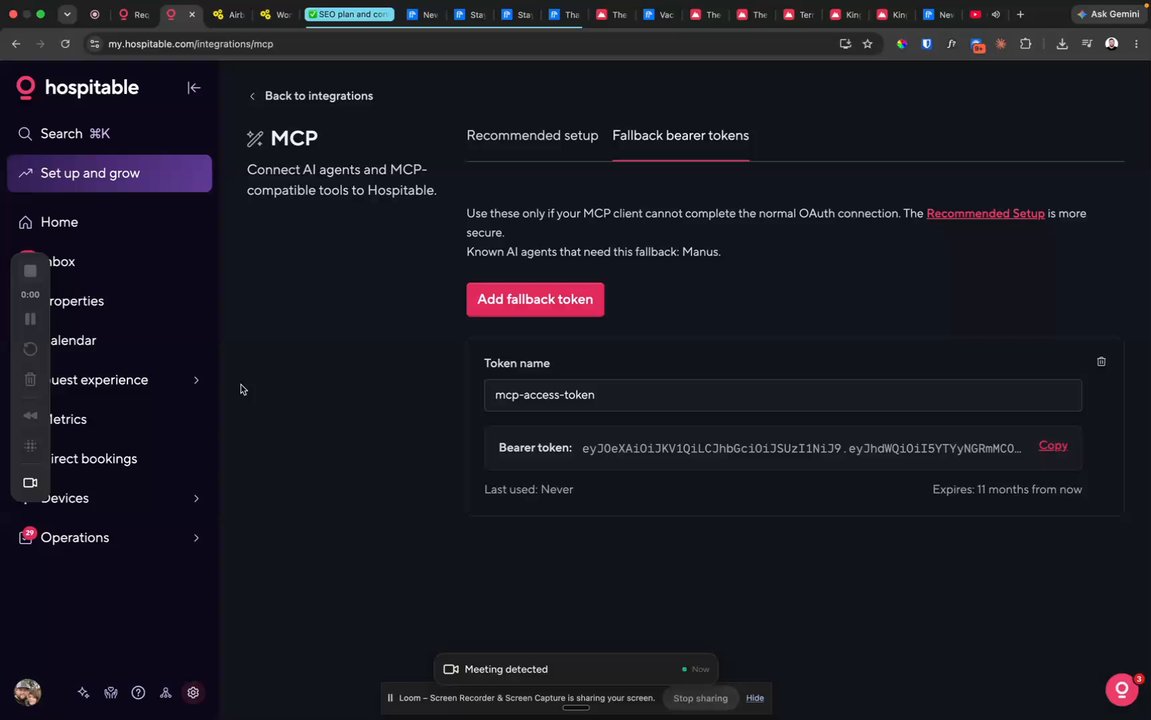
Task: Go to Metrics in the sidebar
Action: 68,419
